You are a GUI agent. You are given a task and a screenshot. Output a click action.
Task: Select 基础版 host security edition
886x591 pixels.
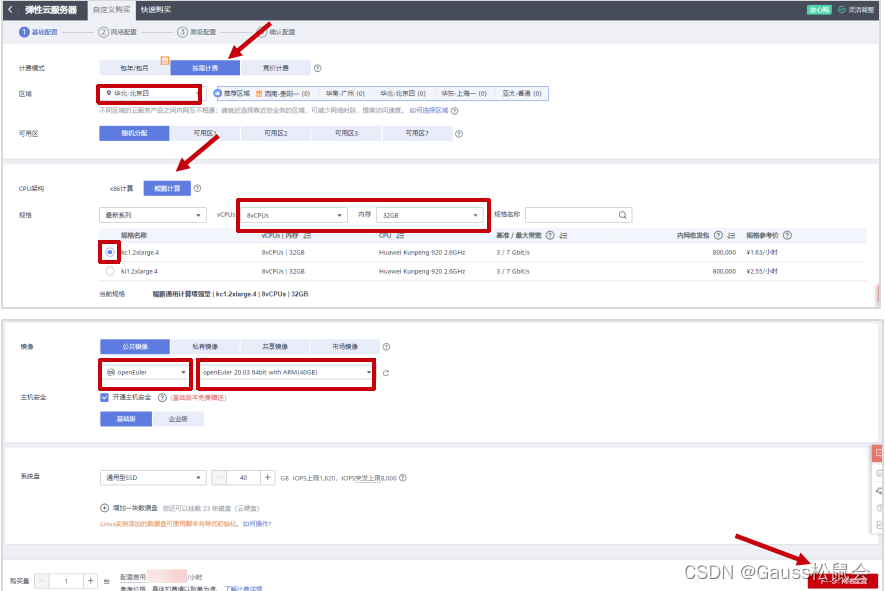coord(126,419)
